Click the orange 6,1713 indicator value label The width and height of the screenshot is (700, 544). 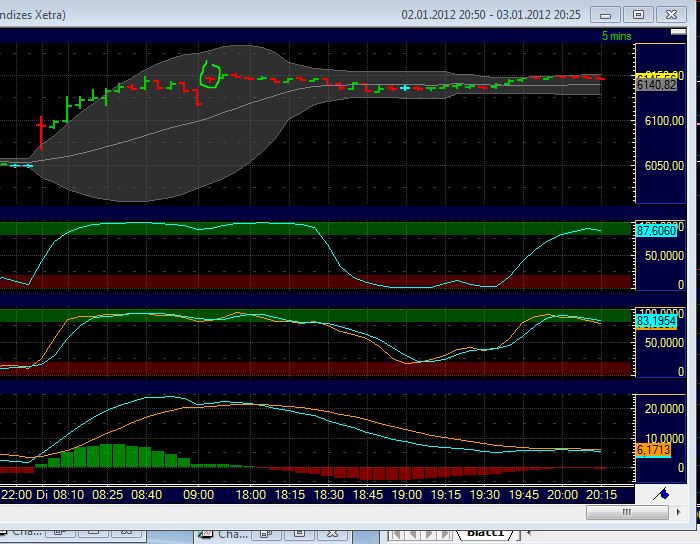click(656, 451)
